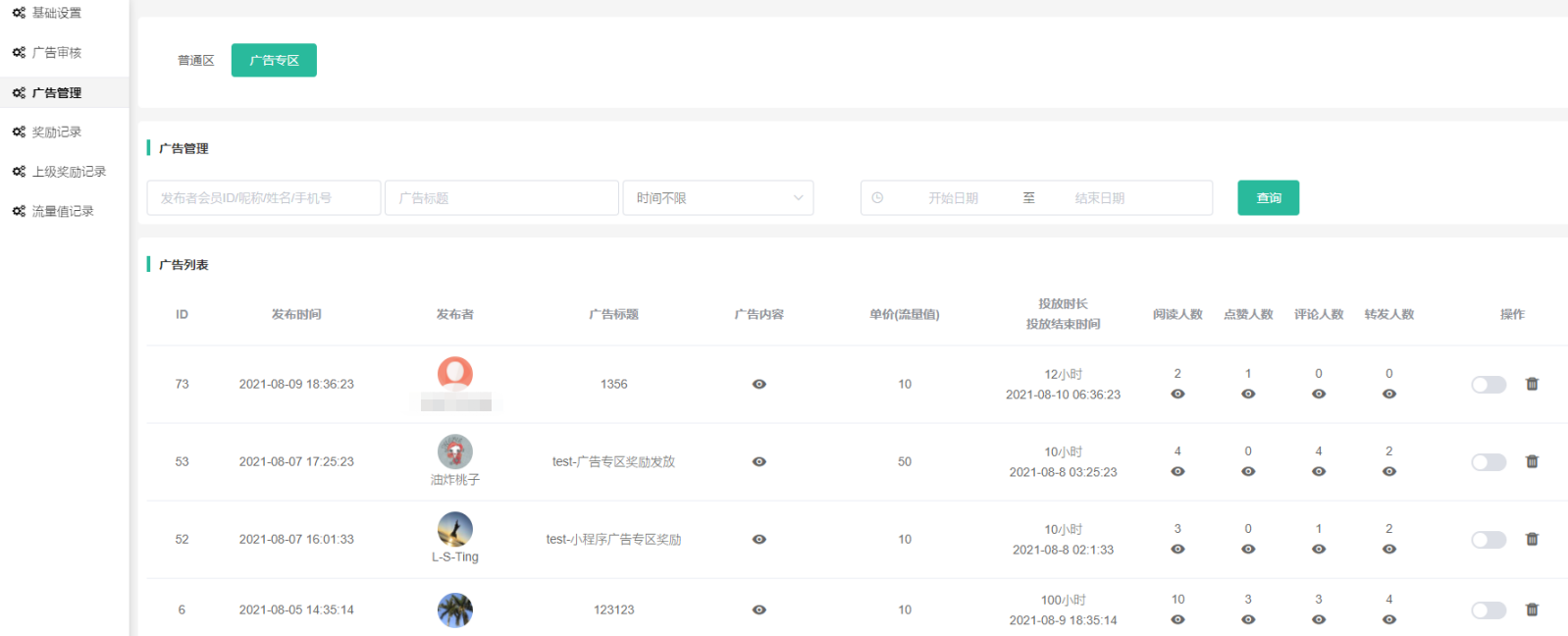Open the 时间不限 dropdown
Image resolution: width=1568 pixels, height=636 pixels.
pos(718,198)
